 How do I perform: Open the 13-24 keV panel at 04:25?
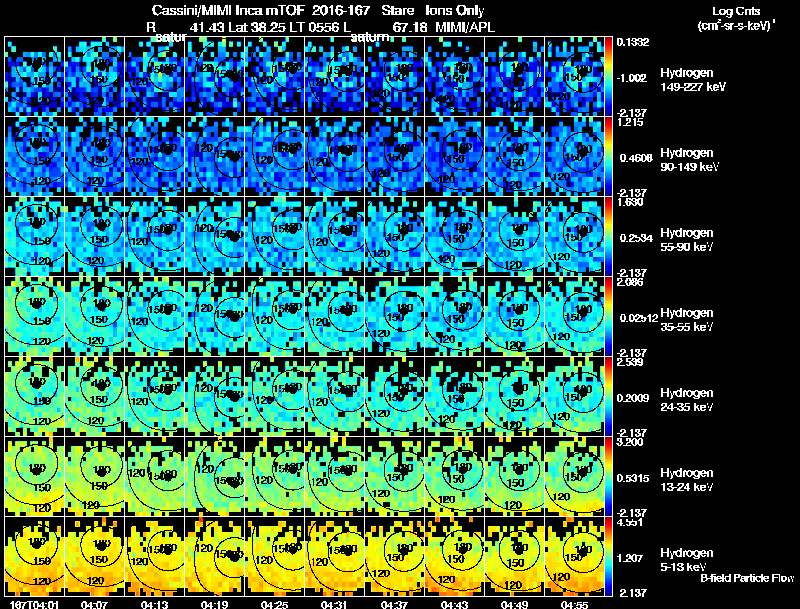274,477
